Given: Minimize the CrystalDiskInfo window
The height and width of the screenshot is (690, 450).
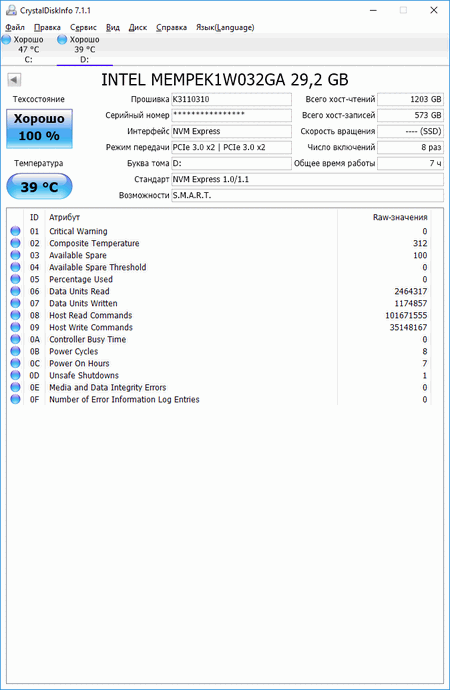Looking at the screenshot, I should coord(373,10).
